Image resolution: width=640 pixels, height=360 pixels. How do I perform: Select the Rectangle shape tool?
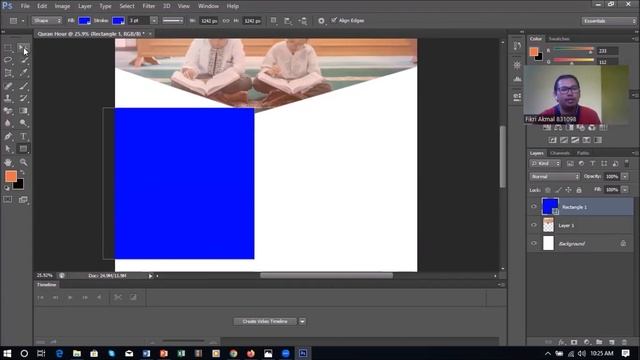pos(23,149)
